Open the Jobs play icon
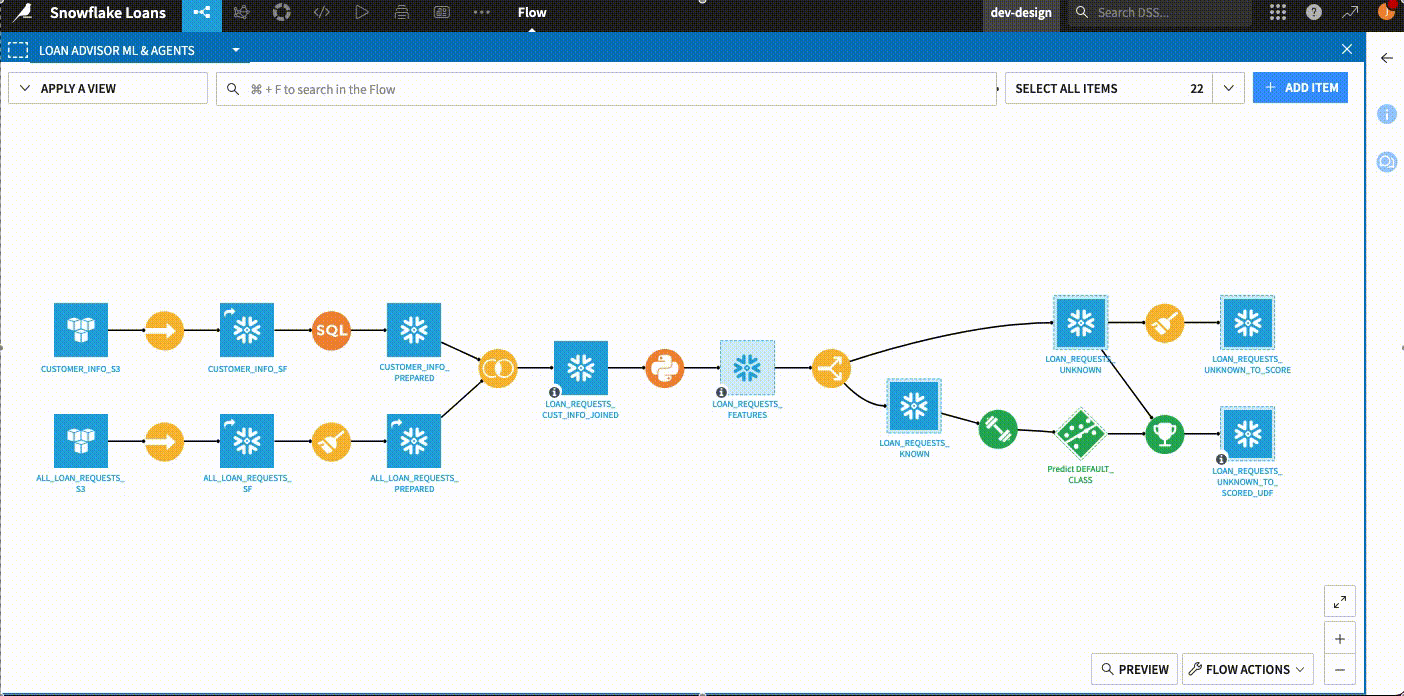The width and height of the screenshot is (1404, 696). click(361, 13)
